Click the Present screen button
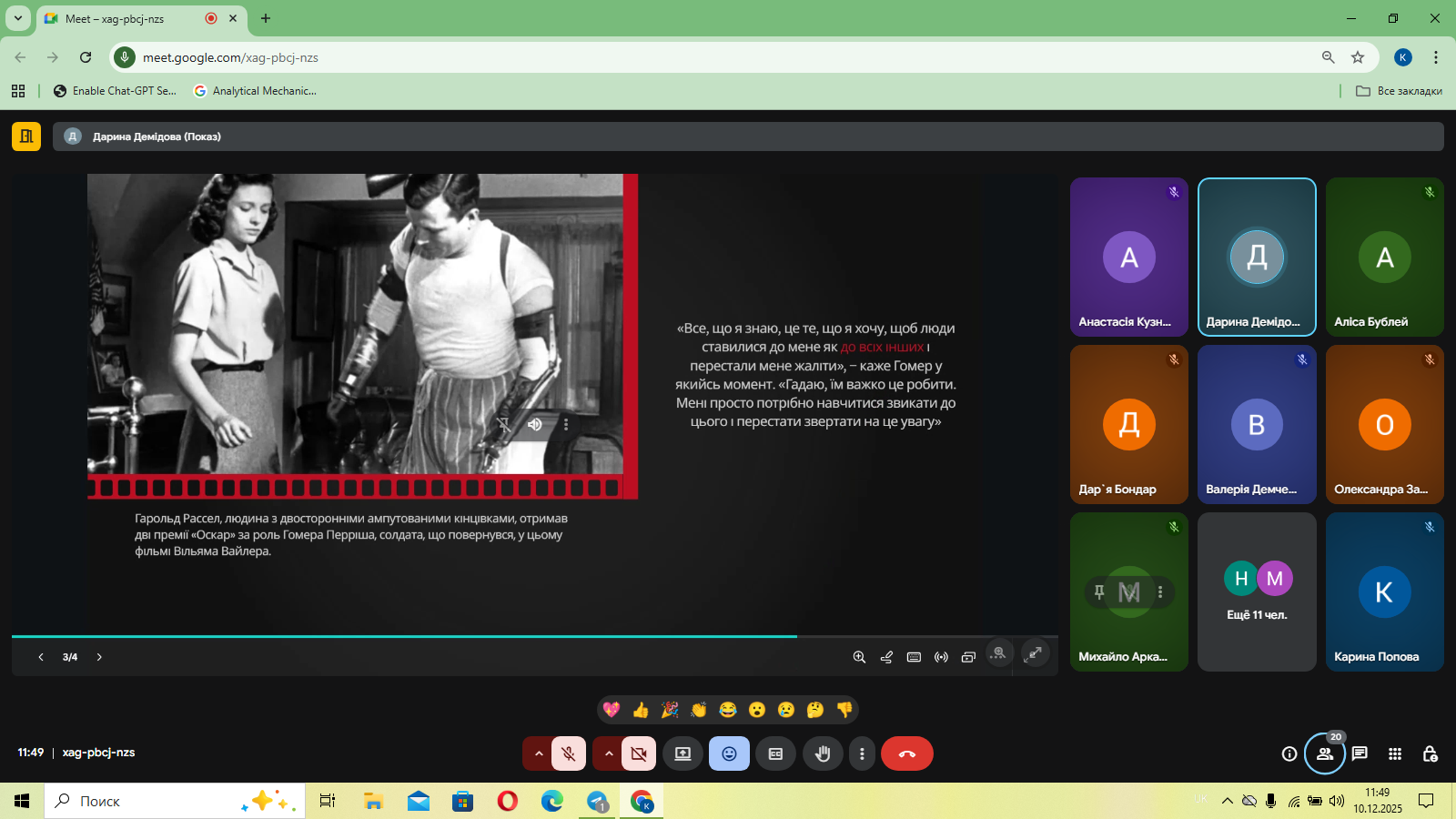 click(682, 753)
